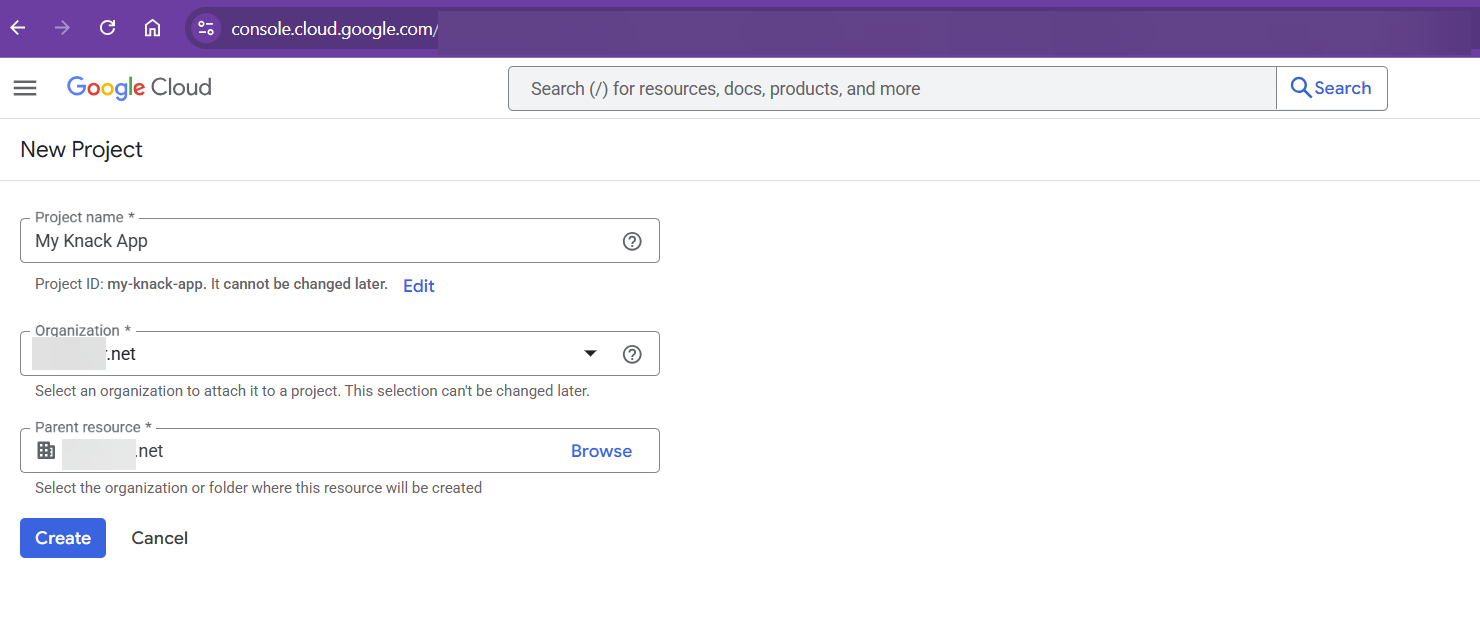
Task: Click the Google Cloud logo
Action: [139, 88]
